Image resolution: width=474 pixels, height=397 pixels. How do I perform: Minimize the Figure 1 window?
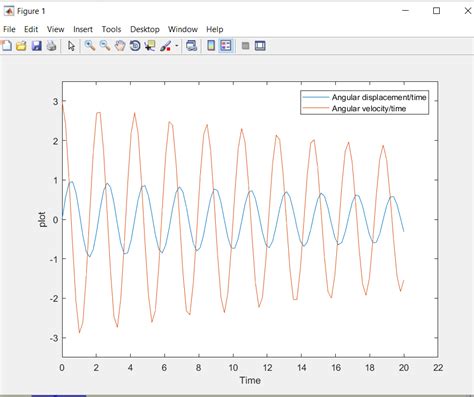405,11
